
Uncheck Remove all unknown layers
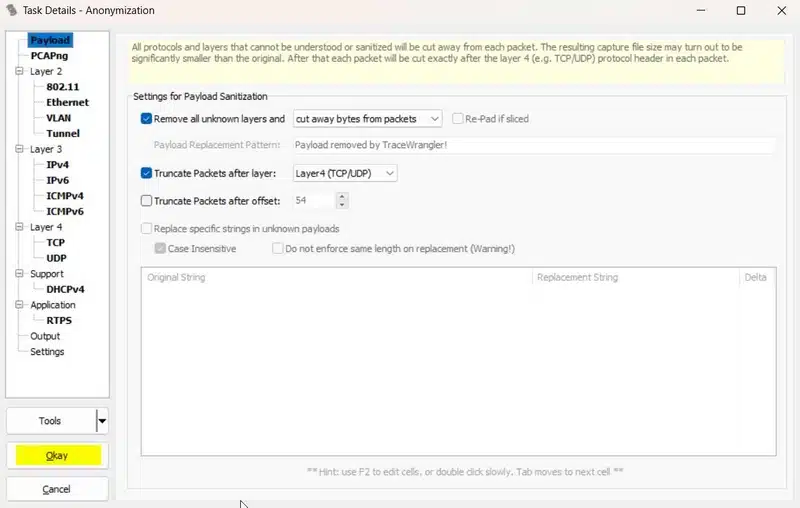146,119
